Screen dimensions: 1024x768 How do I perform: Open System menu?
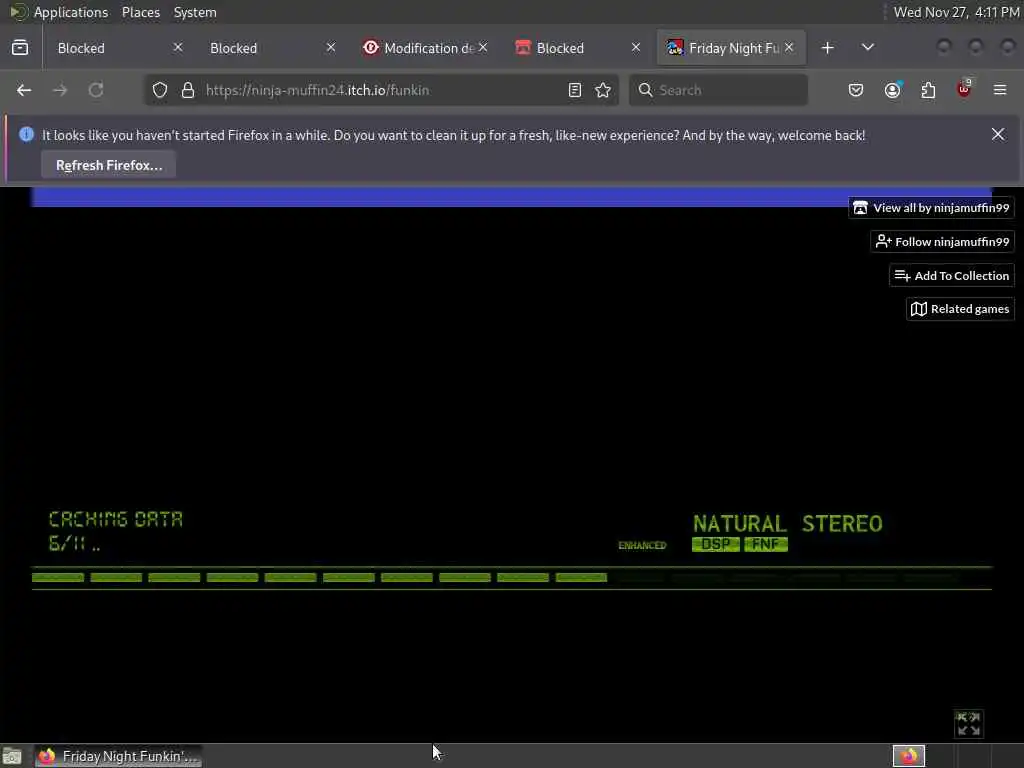click(195, 12)
